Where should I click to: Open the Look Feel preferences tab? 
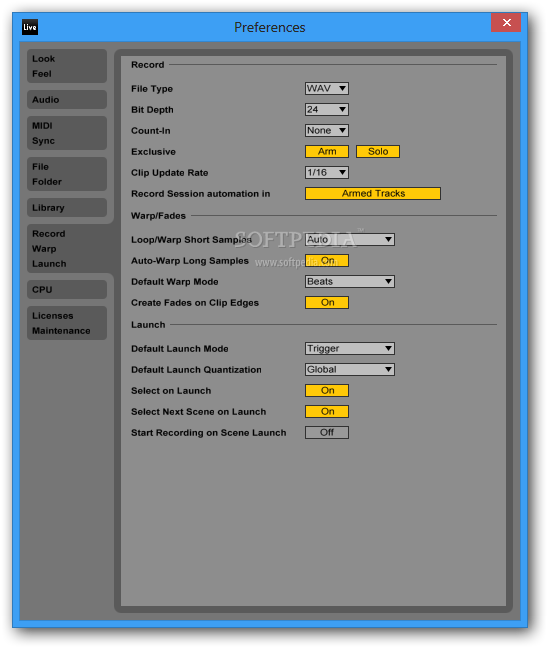pos(67,66)
